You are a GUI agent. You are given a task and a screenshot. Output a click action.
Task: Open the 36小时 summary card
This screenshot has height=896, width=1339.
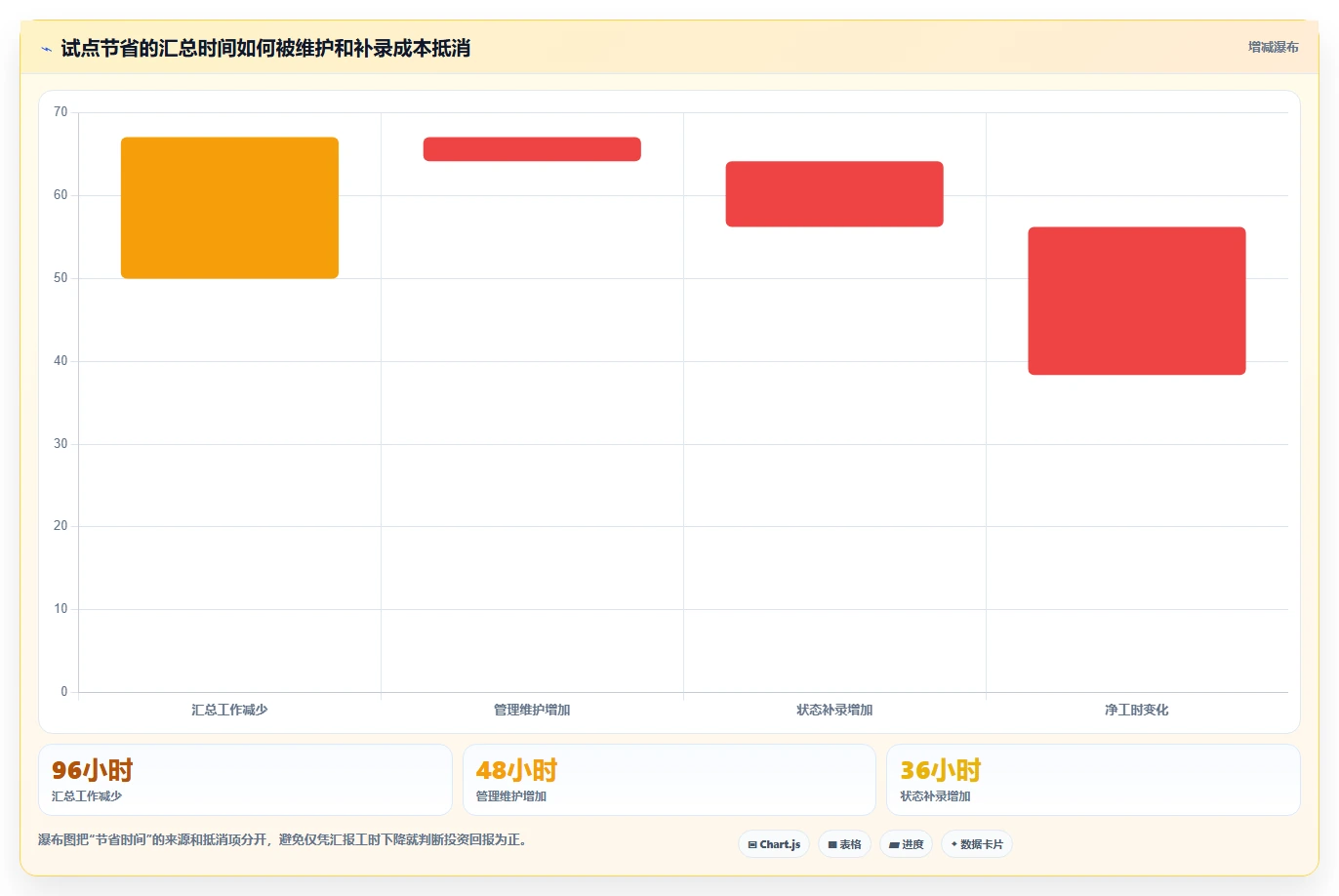click(x=1093, y=780)
